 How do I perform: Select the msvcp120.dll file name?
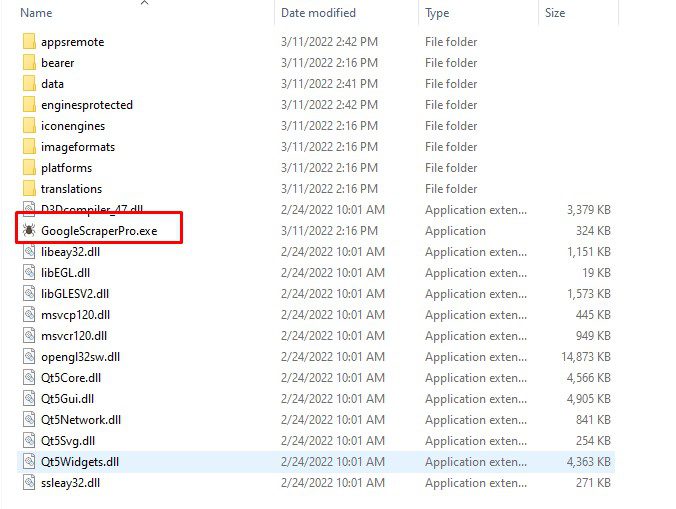point(75,315)
